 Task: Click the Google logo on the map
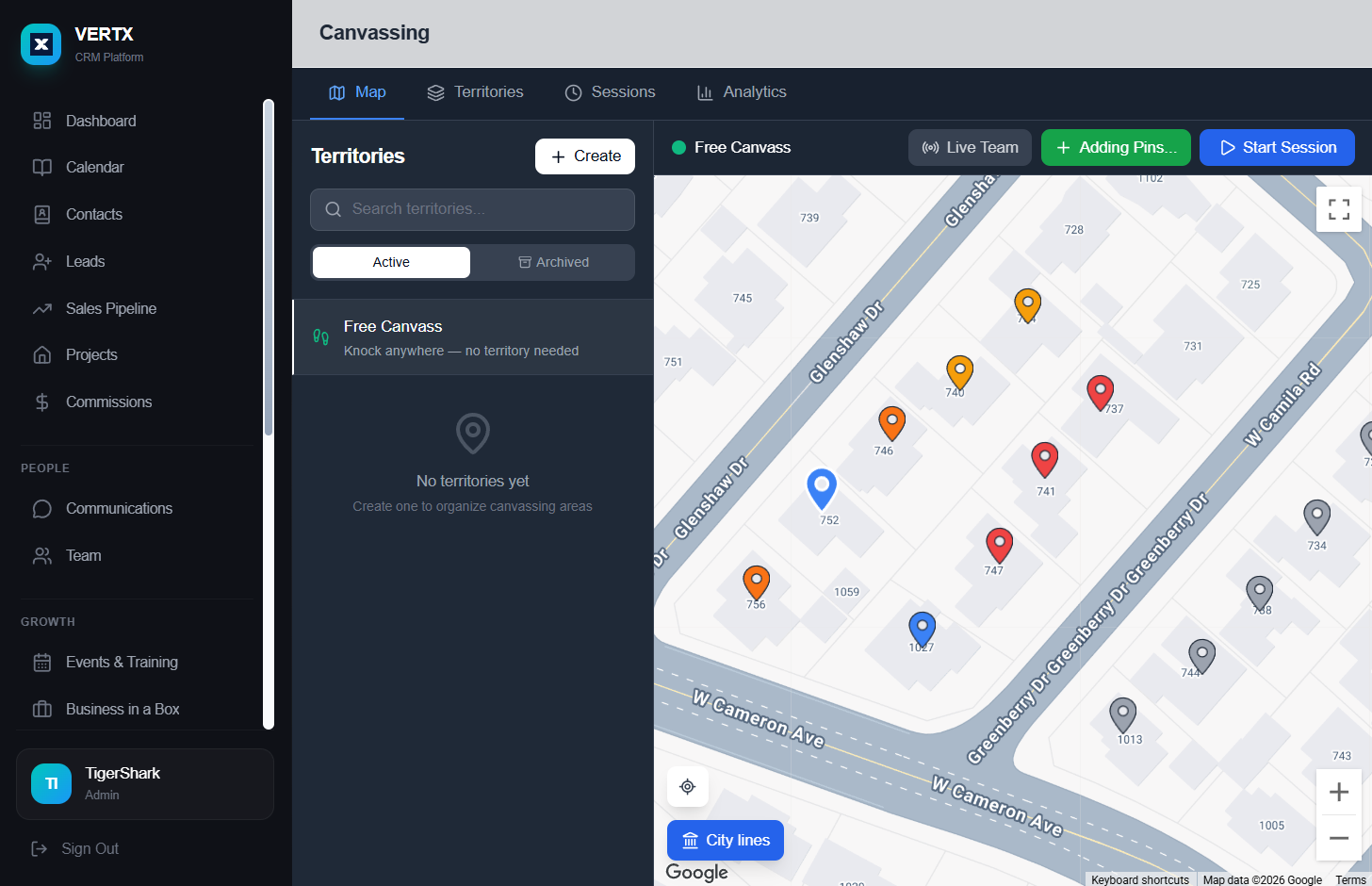[x=697, y=872]
